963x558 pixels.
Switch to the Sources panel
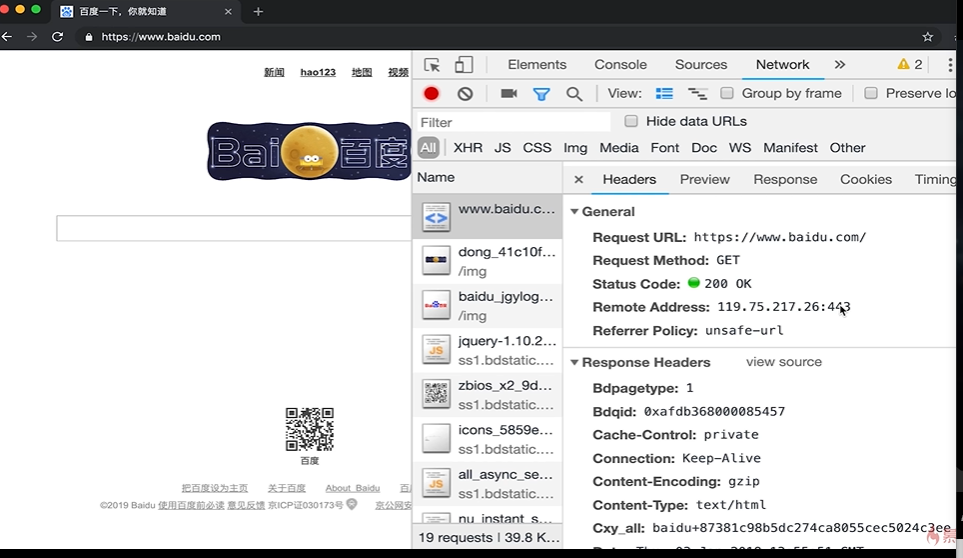point(701,64)
